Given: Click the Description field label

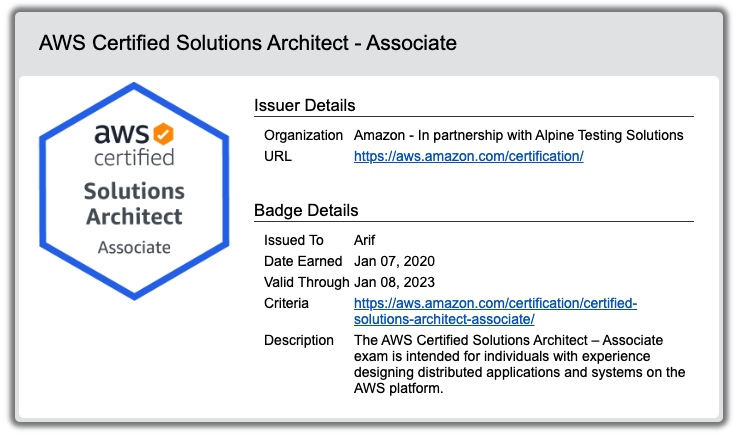Looking at the screenshot, I should (x=299, y=341).
